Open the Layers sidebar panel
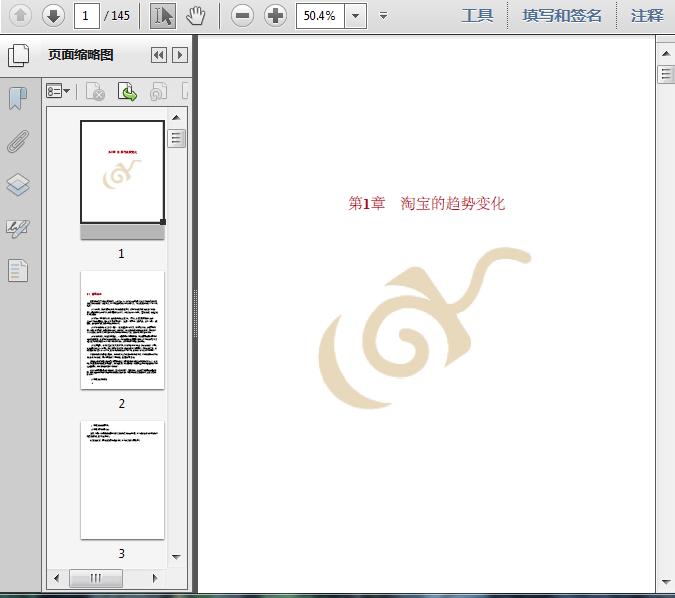 pos(18,185)
